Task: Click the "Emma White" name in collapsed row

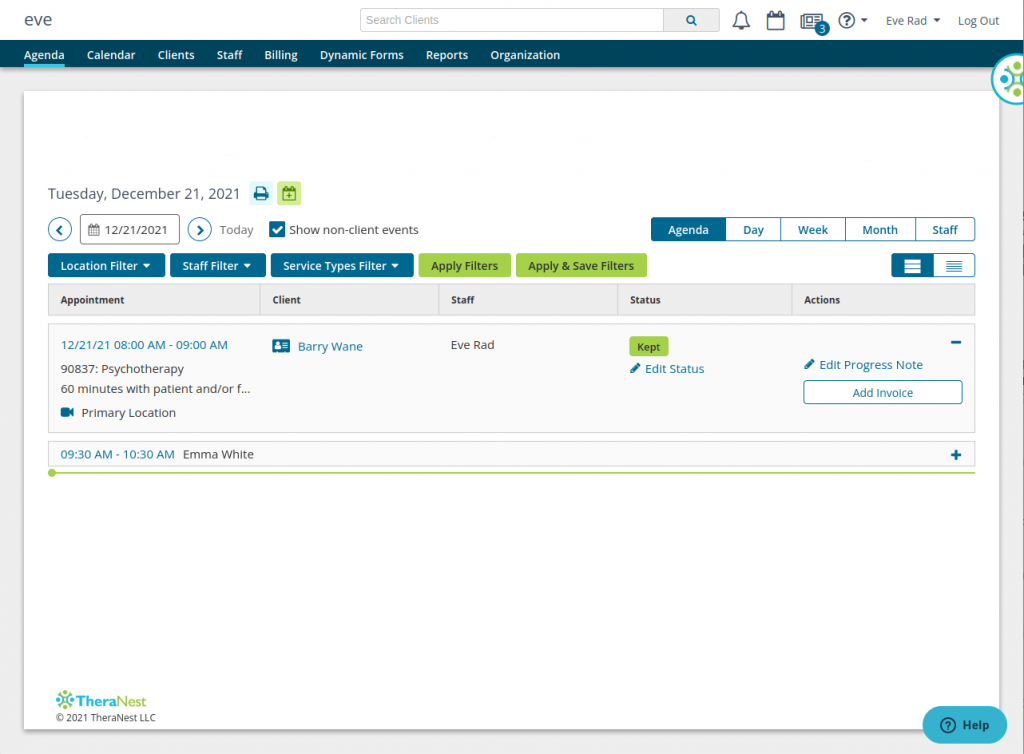Action: point(218,454)
